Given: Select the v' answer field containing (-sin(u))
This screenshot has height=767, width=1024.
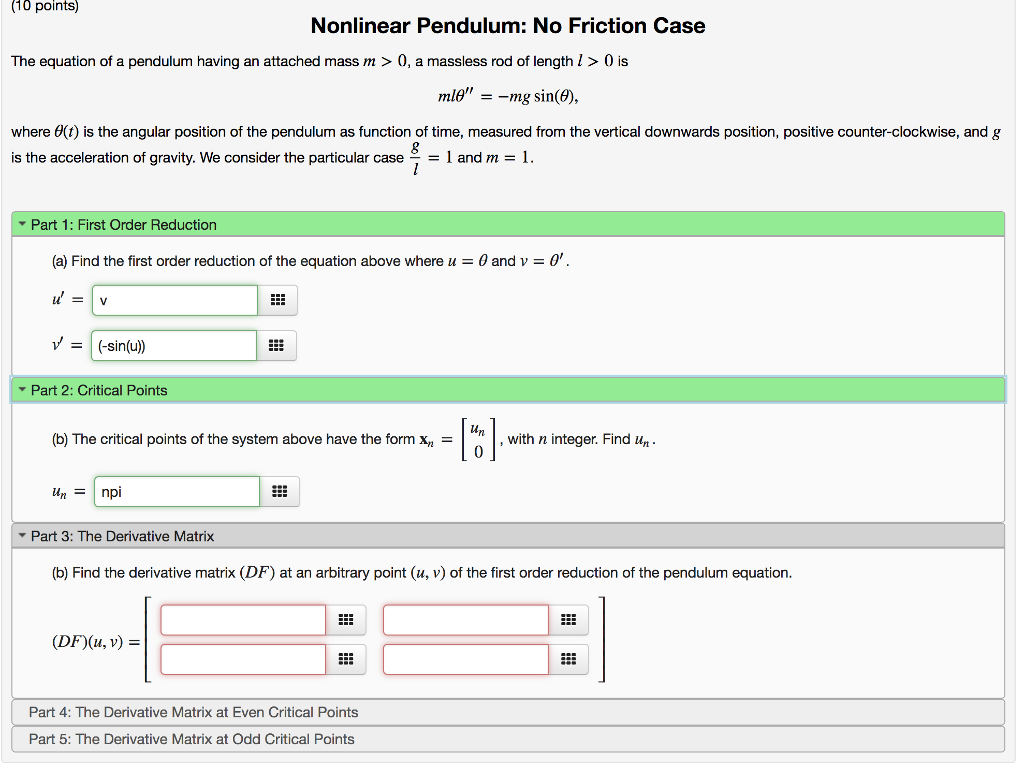Looking at the screenshot, I should [x=174, y=344].
